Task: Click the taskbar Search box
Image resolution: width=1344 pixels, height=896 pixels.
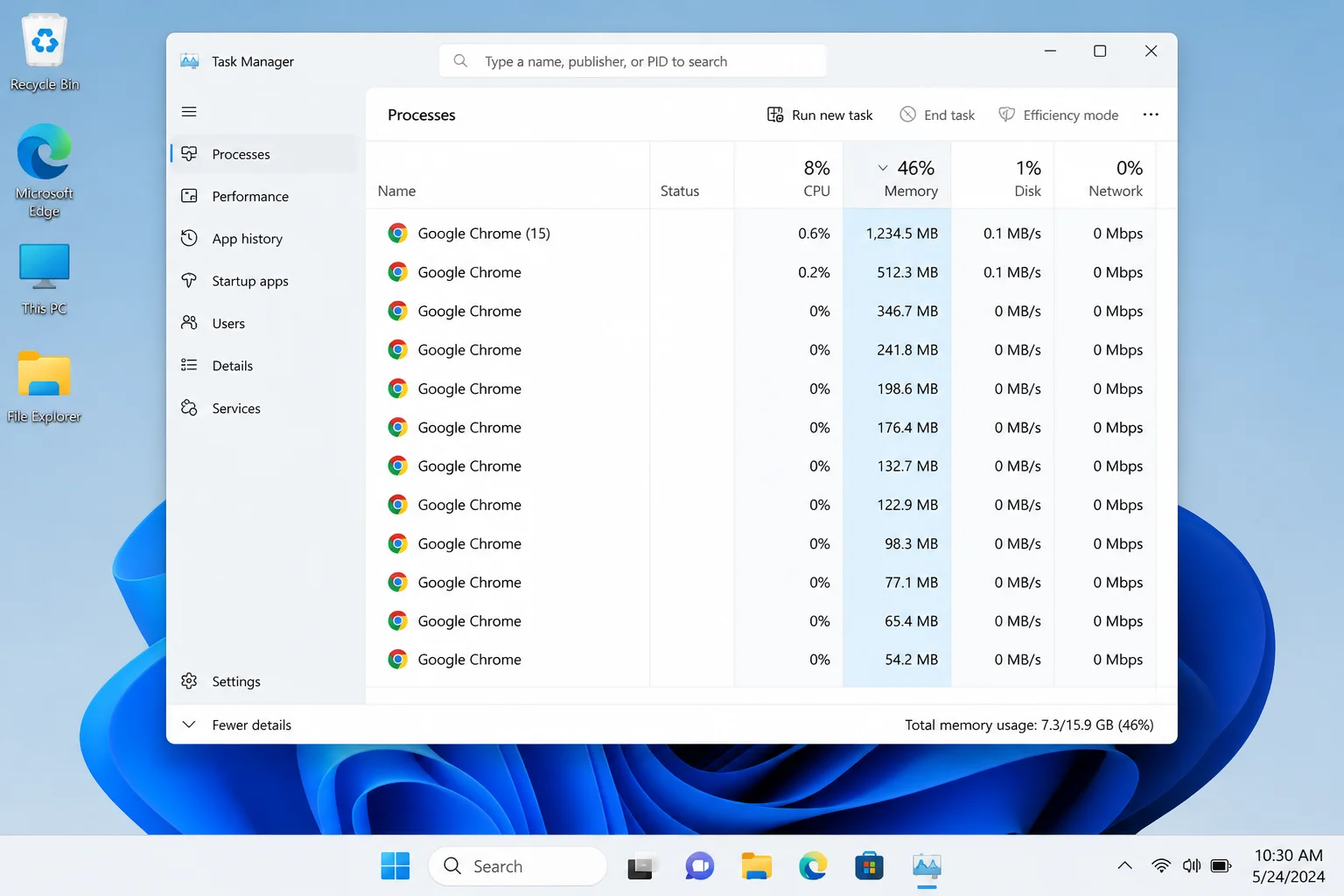Action: 517,866
